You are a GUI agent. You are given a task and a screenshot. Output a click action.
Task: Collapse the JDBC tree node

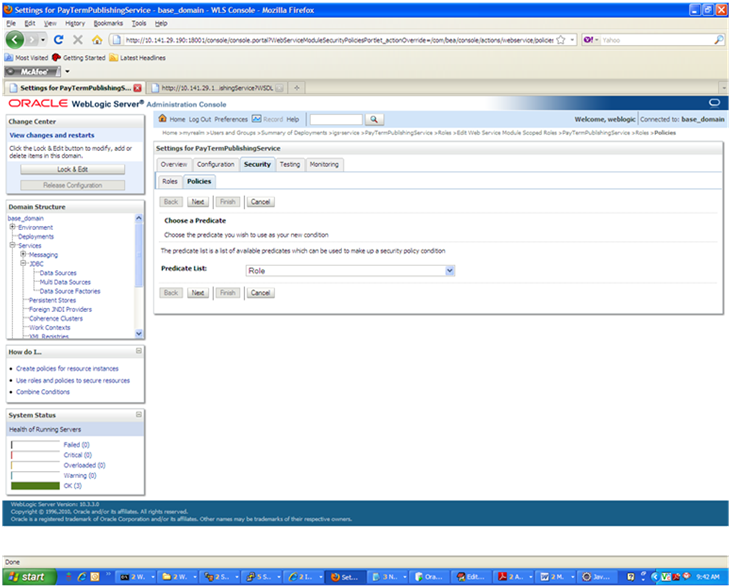pyautogui.click(x=23, y=263)
